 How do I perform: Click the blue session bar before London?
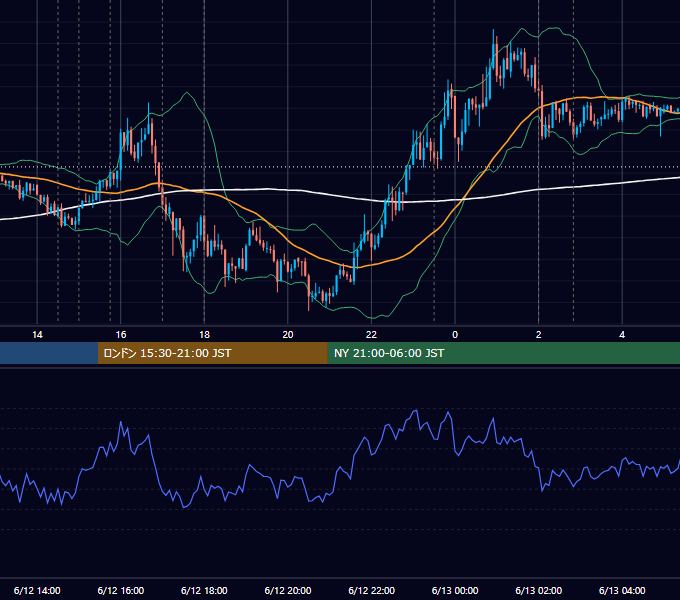pos(49,353)
